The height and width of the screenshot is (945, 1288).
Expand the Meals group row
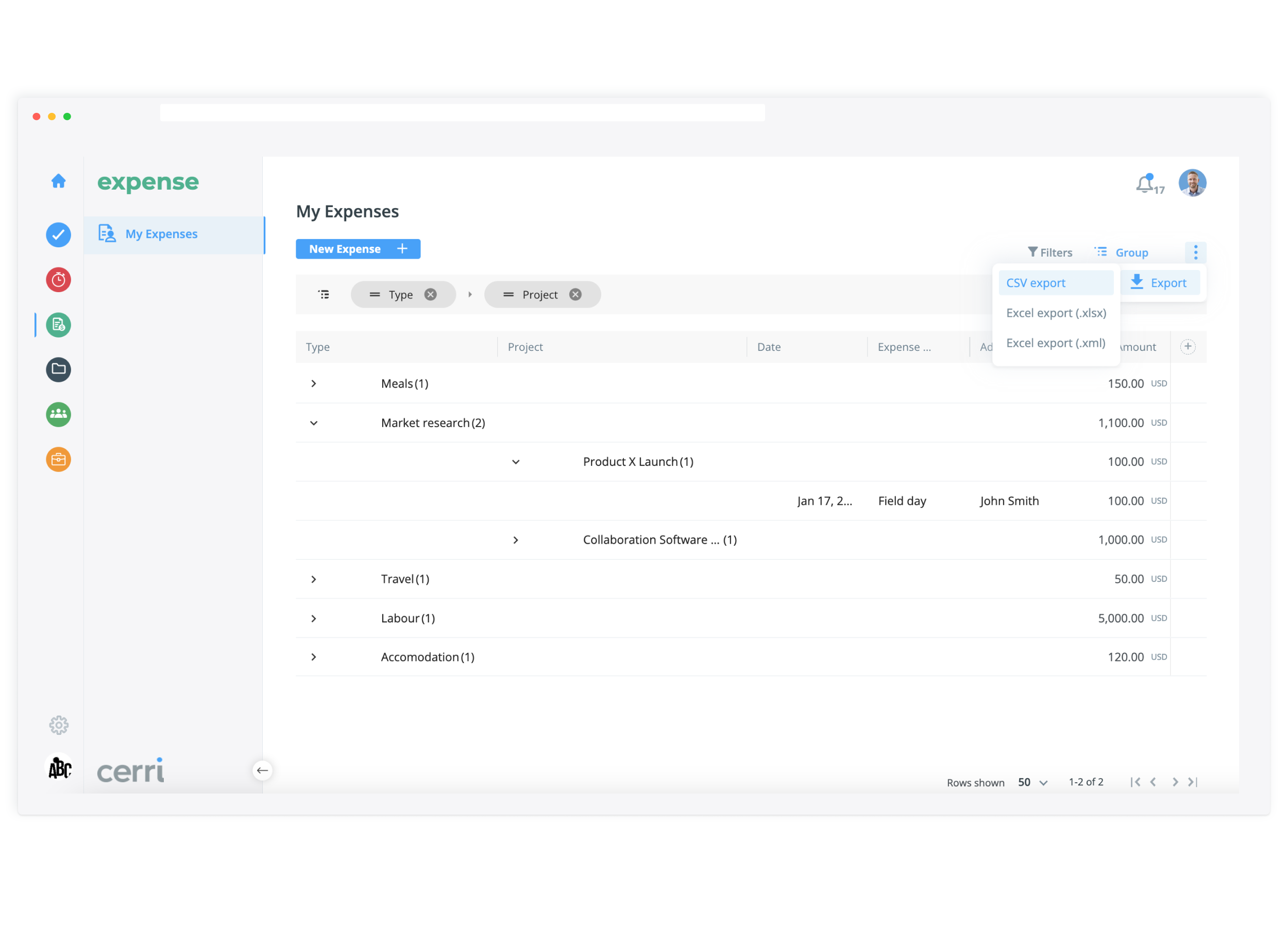coord(314,384)
